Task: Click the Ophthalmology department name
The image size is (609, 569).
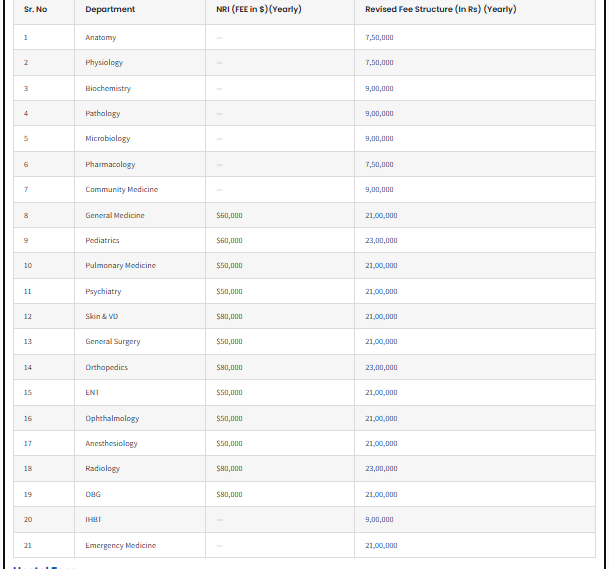Action: point(112,418)
